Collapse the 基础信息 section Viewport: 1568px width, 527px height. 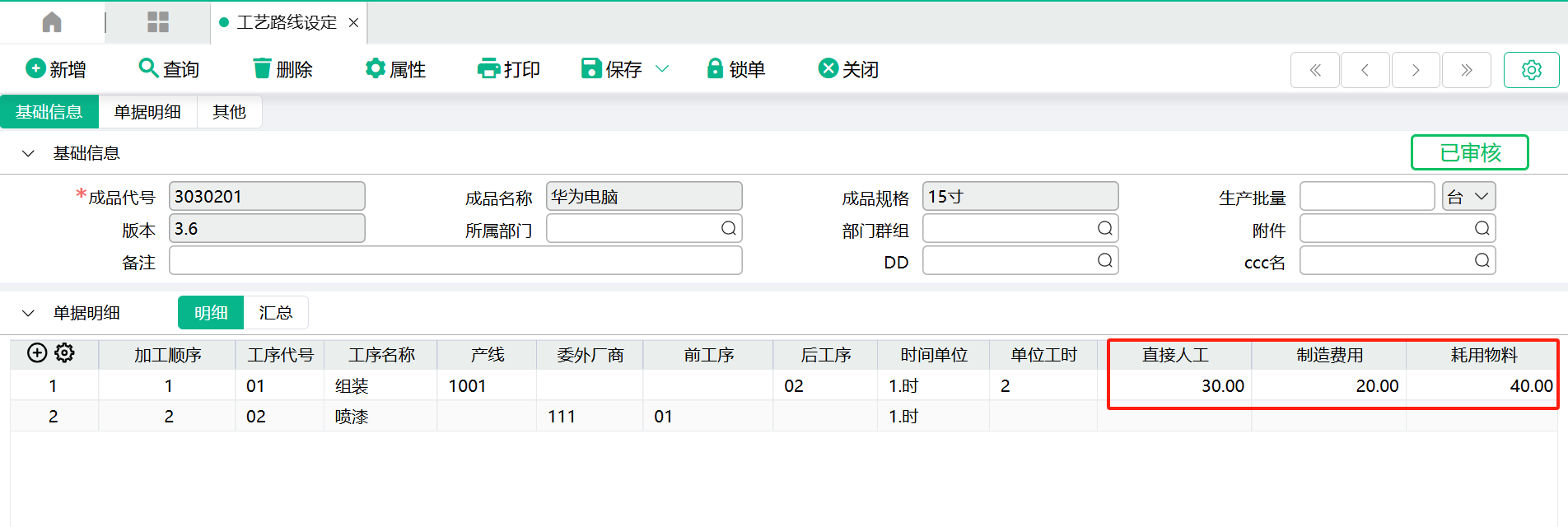click(x=28, y=153)
